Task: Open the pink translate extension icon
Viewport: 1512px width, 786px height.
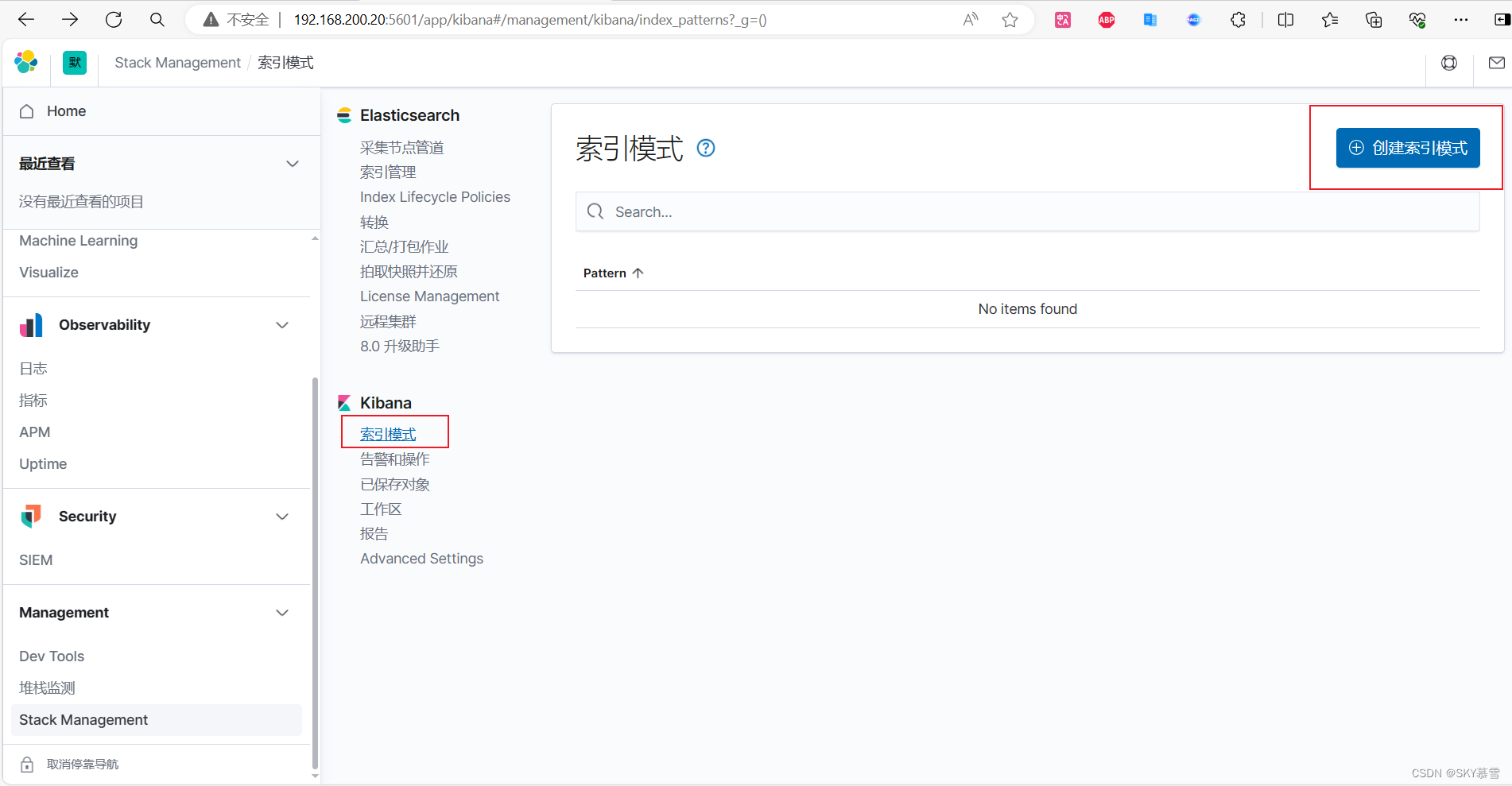Action: point(1063,20)
